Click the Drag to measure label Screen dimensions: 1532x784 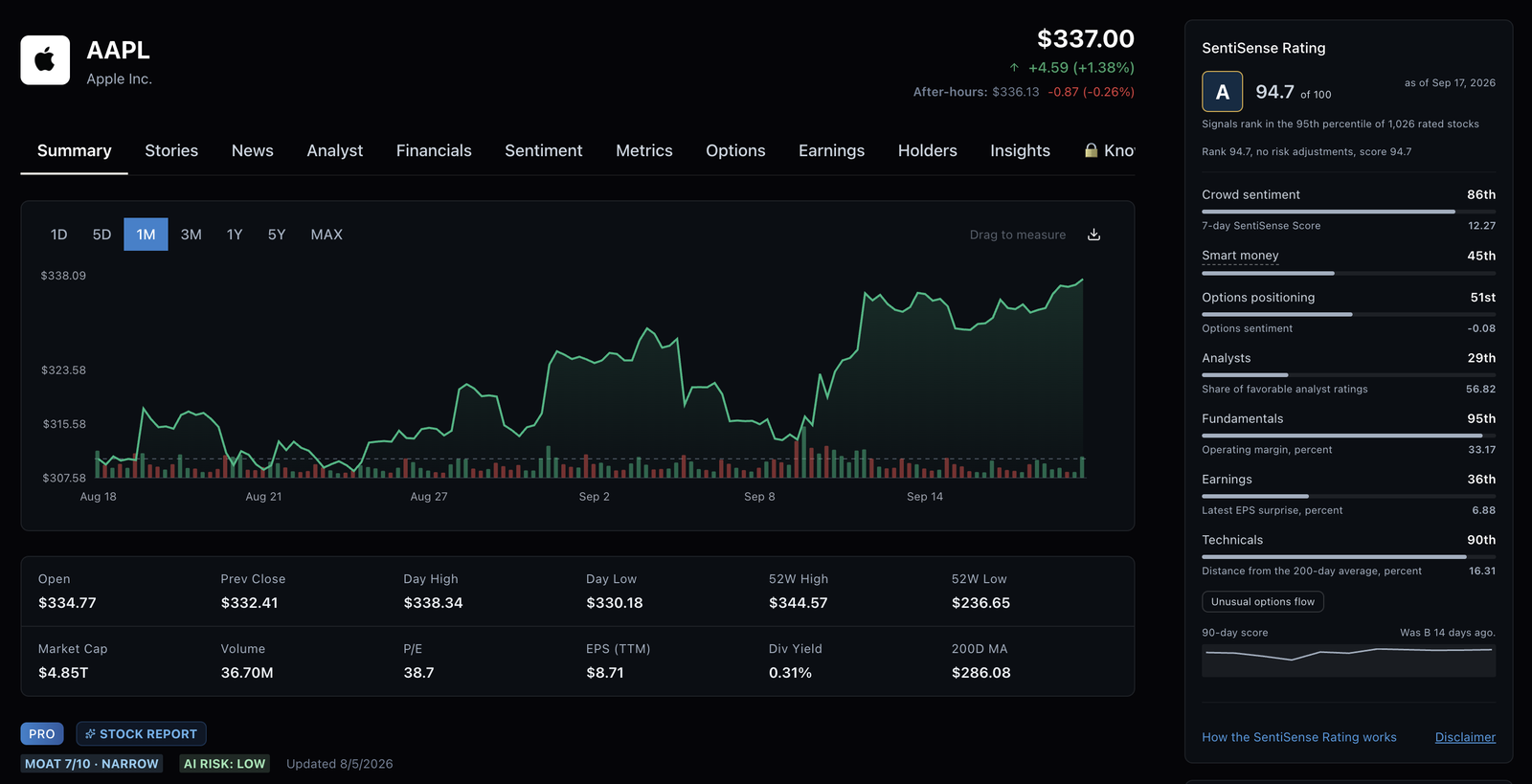1017,235
